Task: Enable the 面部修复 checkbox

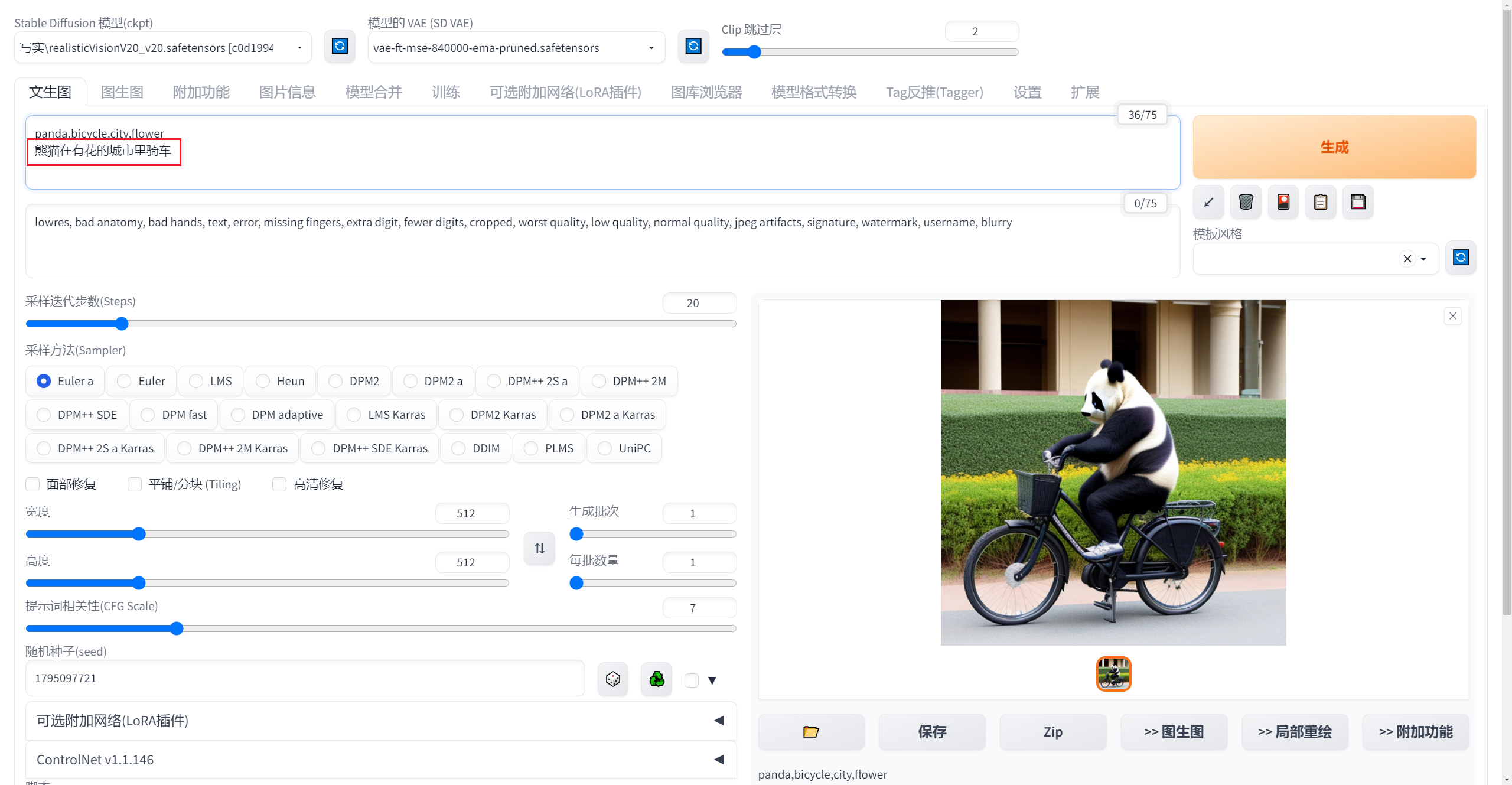Action: point(33,484)
